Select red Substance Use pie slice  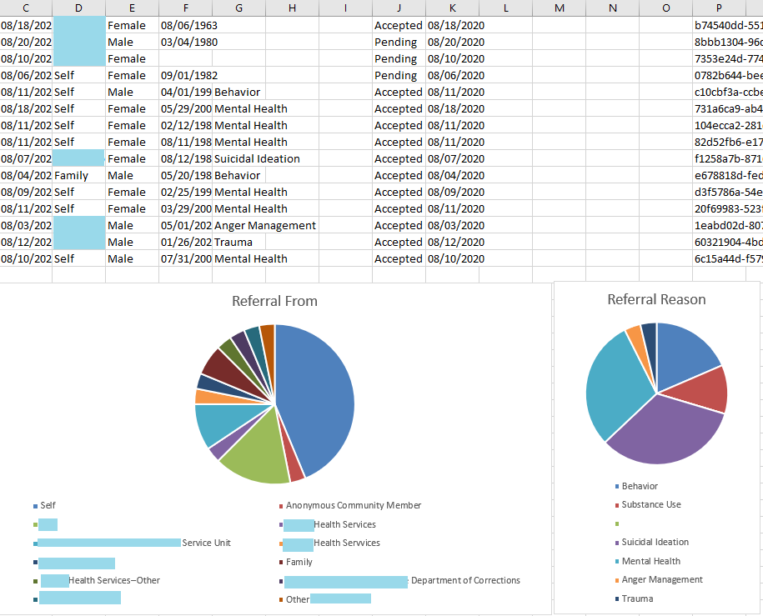[x=708, y=390]
